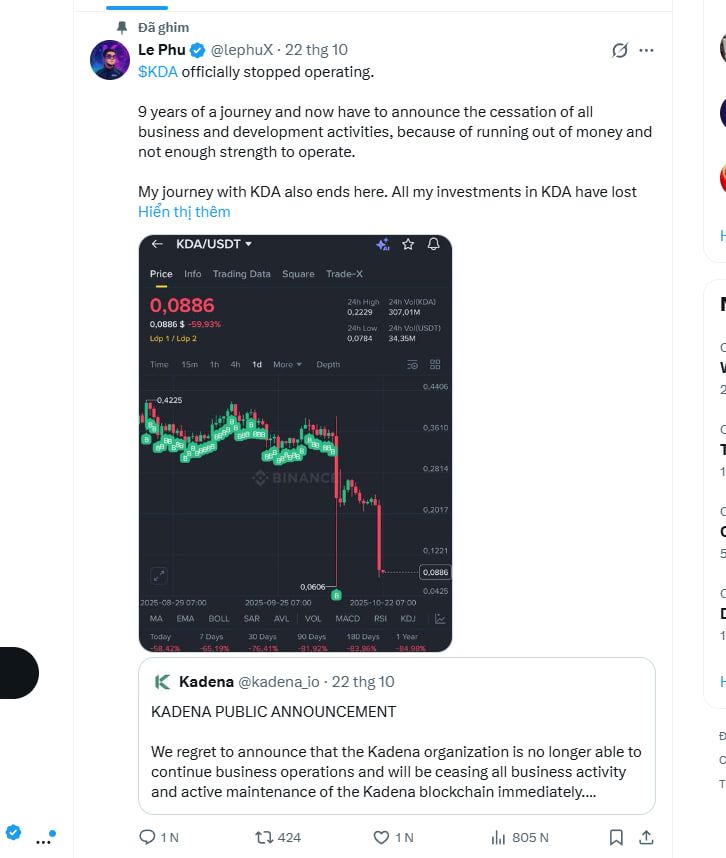Click the Kadena logo in quoted post
The image size is (726, 858).
point(162,682)
